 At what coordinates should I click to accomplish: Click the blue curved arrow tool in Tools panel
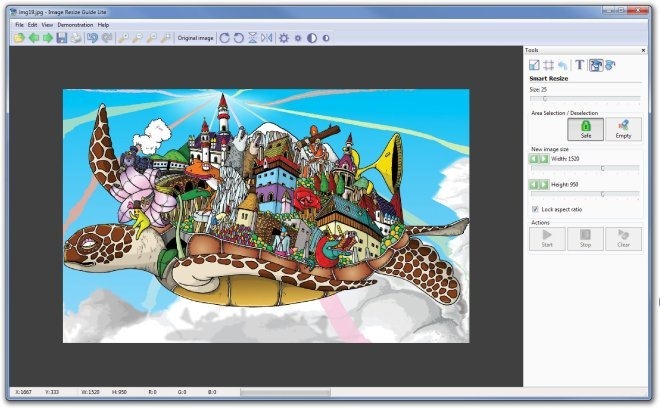pos(563,65)
